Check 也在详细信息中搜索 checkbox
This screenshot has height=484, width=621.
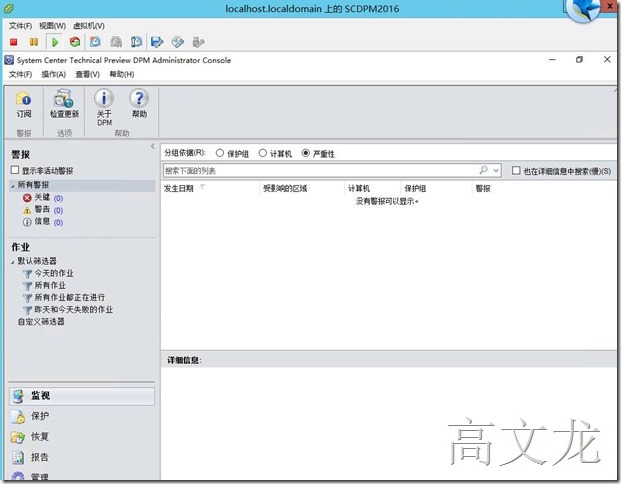coord(516,170)
